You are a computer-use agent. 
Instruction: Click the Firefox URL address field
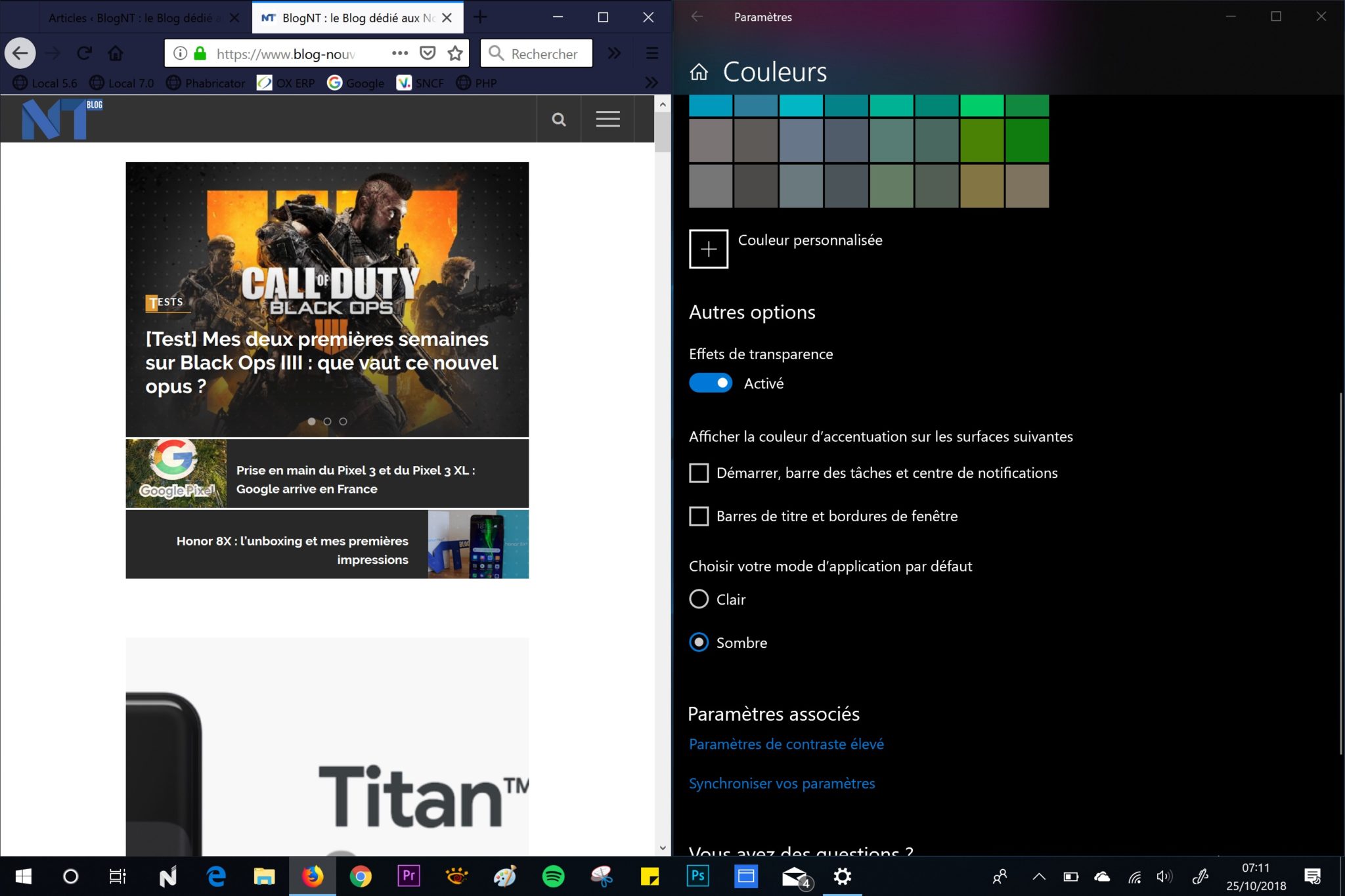pos(286,53)
